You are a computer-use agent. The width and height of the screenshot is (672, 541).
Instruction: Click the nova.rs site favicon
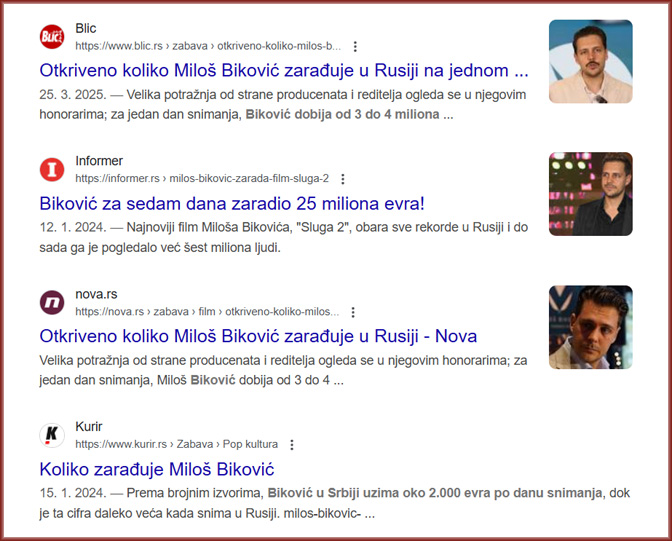52,302
